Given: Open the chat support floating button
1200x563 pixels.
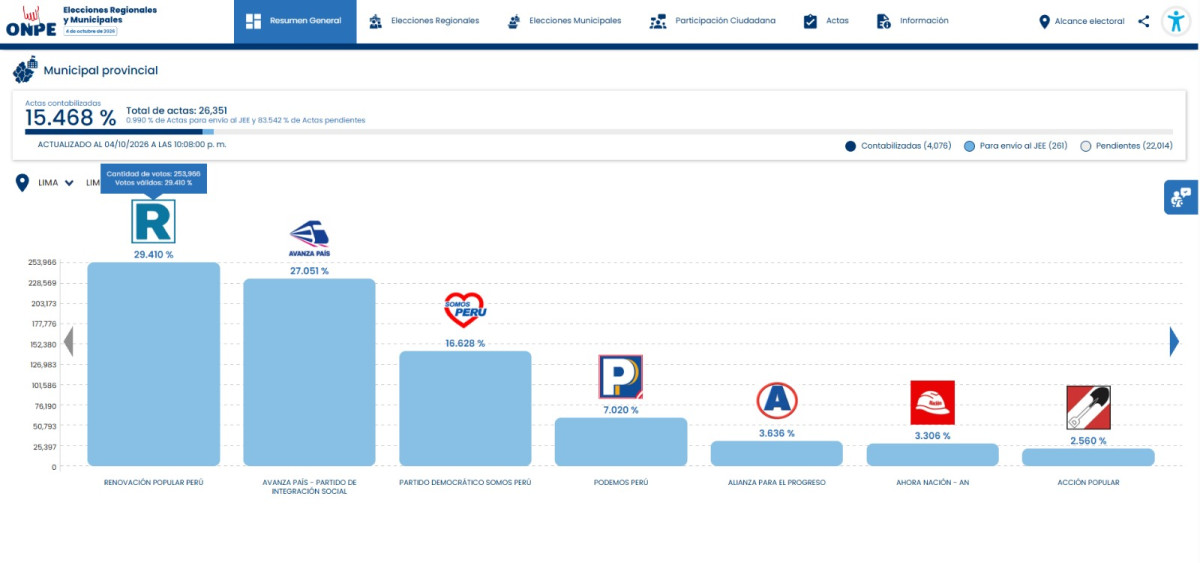Looking at the screenshot, I should pos(1181,197).
